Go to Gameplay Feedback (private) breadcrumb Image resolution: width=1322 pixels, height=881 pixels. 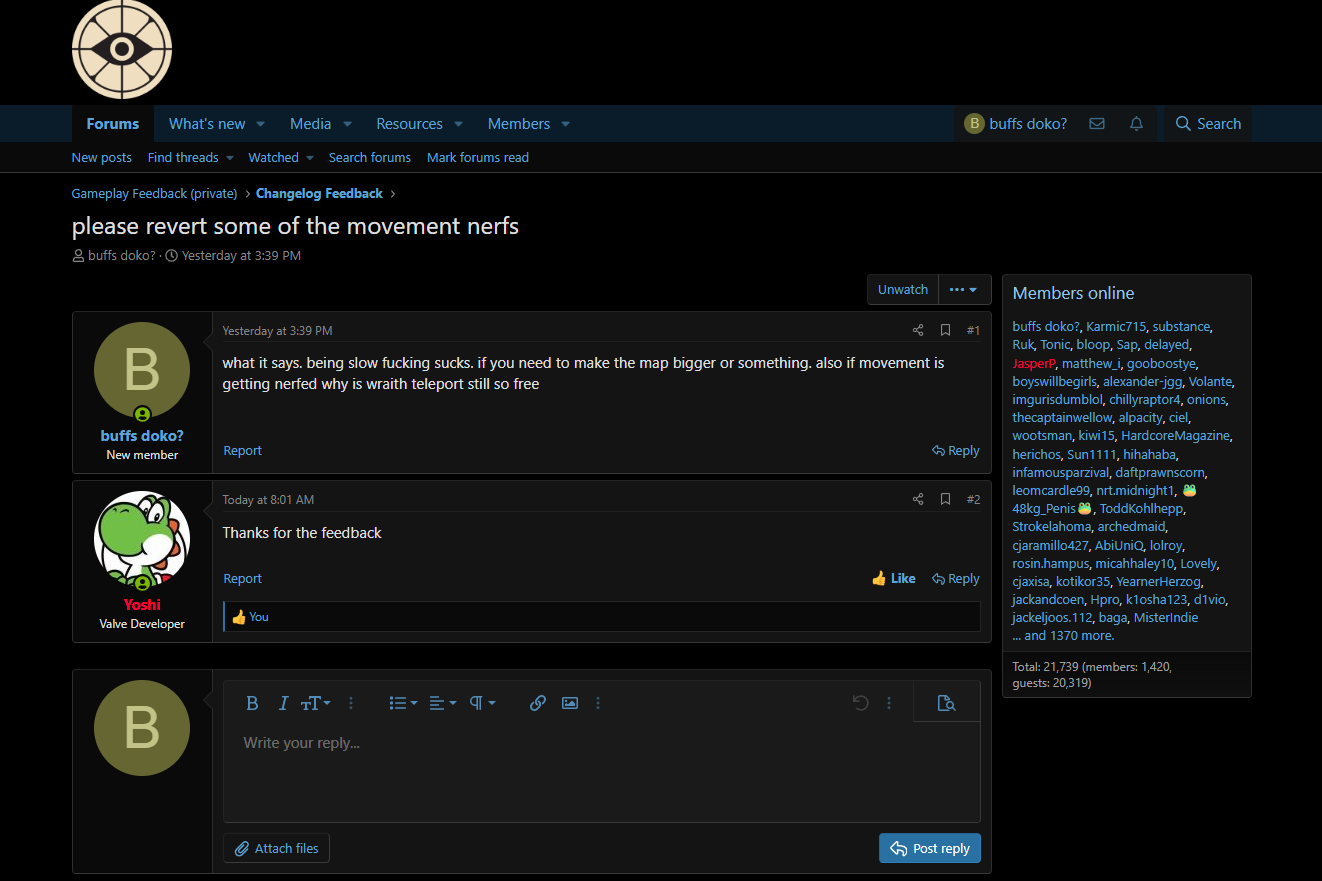(x=154, y=193)
